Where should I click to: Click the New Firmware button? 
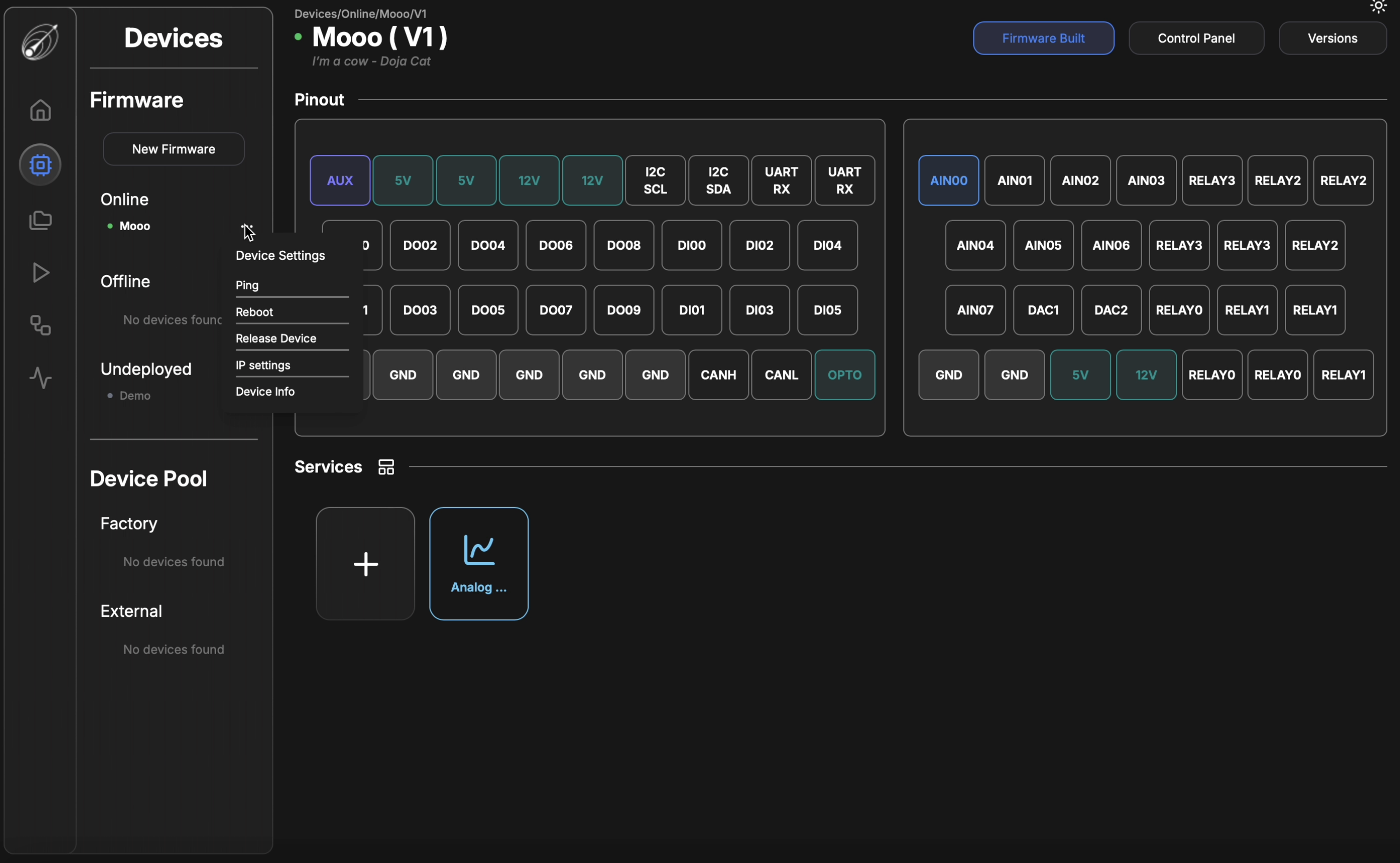(174, 149)
